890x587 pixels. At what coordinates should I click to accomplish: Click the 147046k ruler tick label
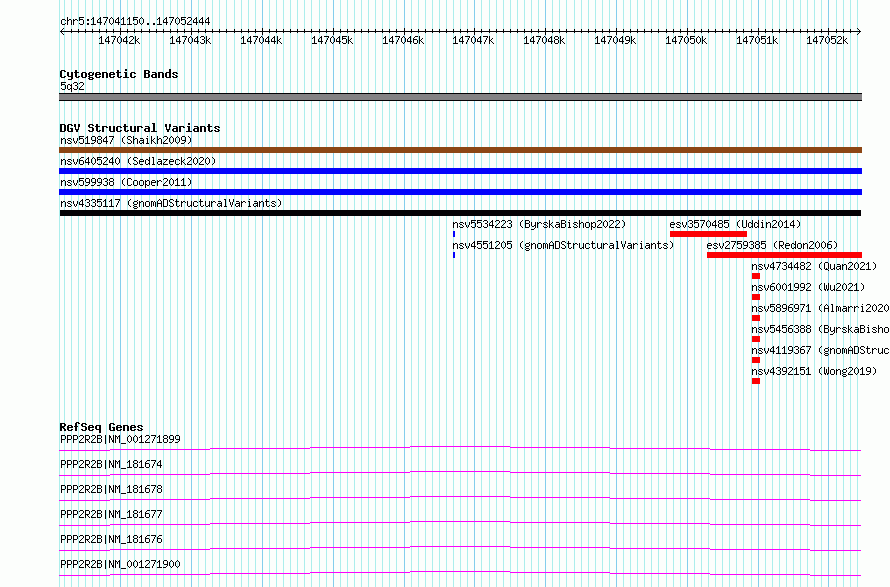[x=403, y=40]
